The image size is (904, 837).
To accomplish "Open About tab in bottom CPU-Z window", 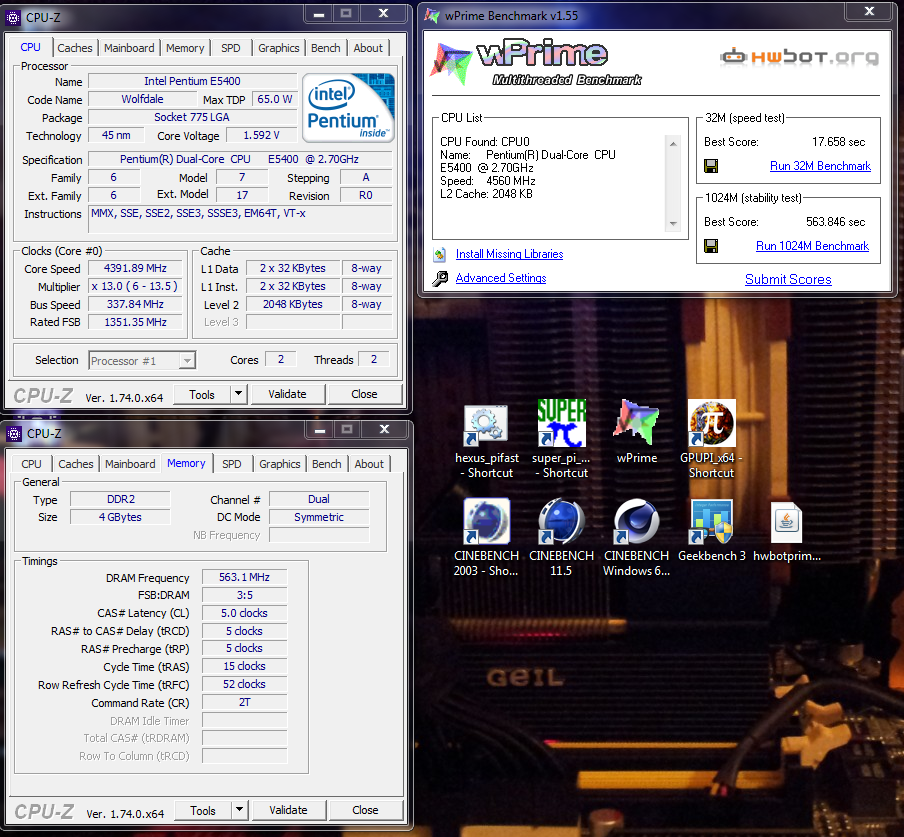I will [x=369, y=464].
